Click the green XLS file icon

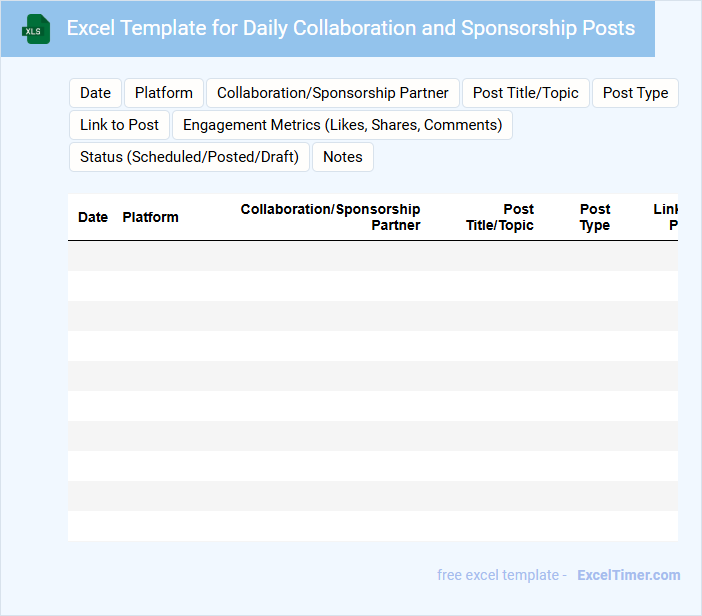pos(36,29)
